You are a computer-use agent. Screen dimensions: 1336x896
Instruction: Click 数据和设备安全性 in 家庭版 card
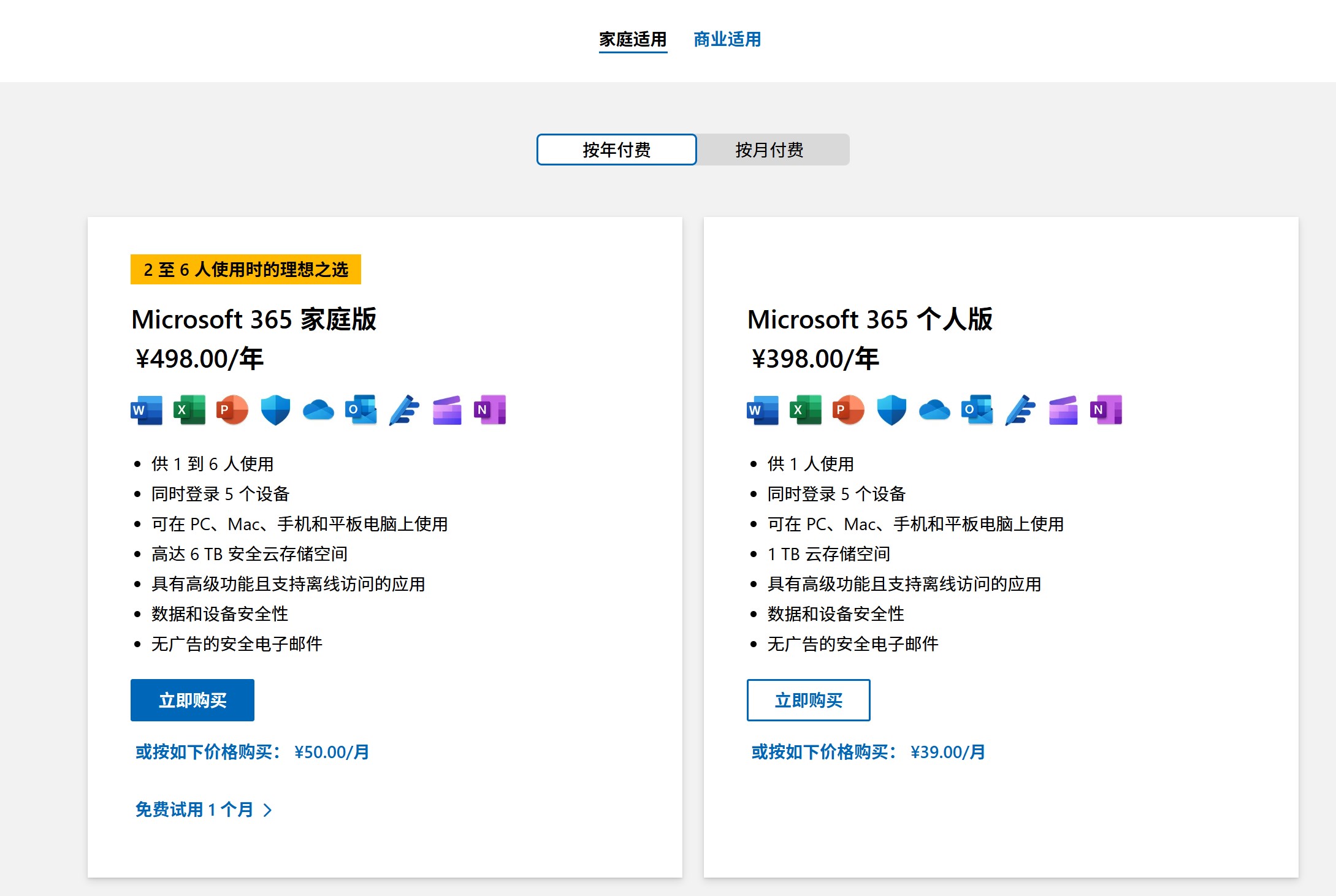pyautogui.click(x=220, y=614)
